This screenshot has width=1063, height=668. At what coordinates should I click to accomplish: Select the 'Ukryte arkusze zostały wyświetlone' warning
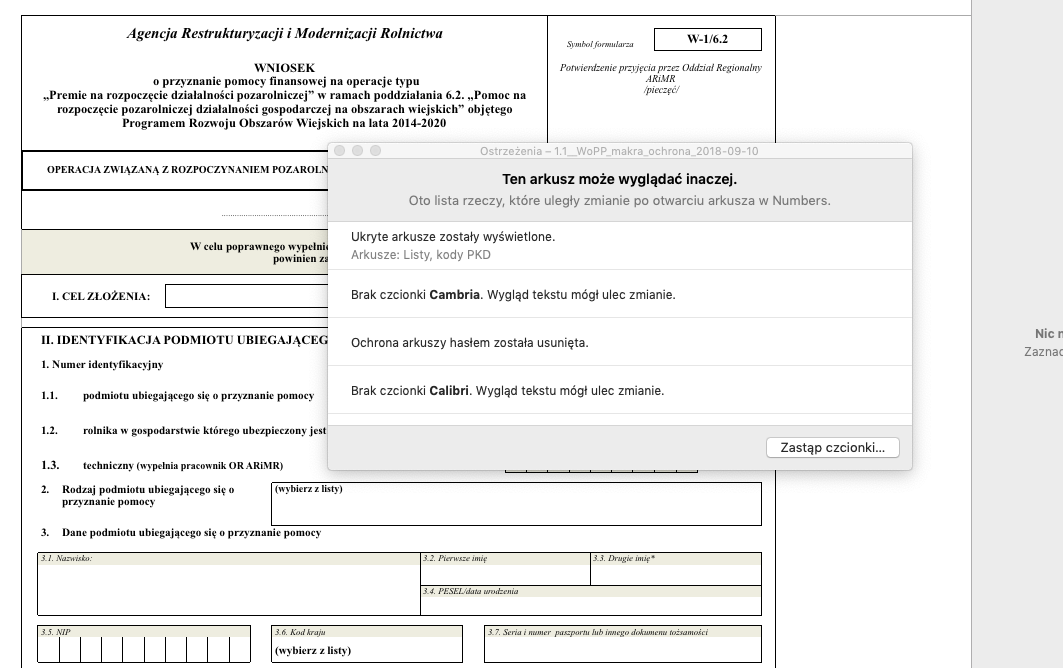[x=619, y=245]
